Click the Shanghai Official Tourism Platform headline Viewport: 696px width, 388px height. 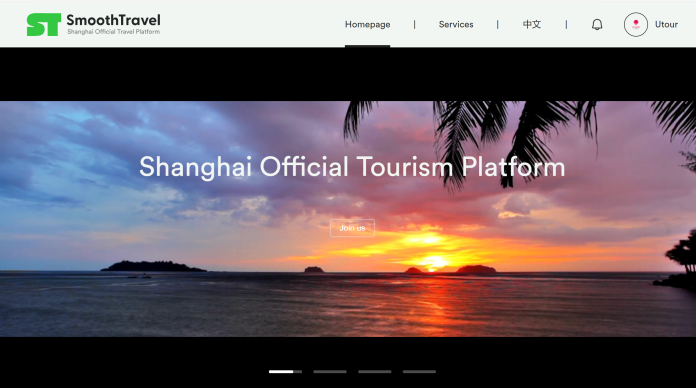[352, 167]
